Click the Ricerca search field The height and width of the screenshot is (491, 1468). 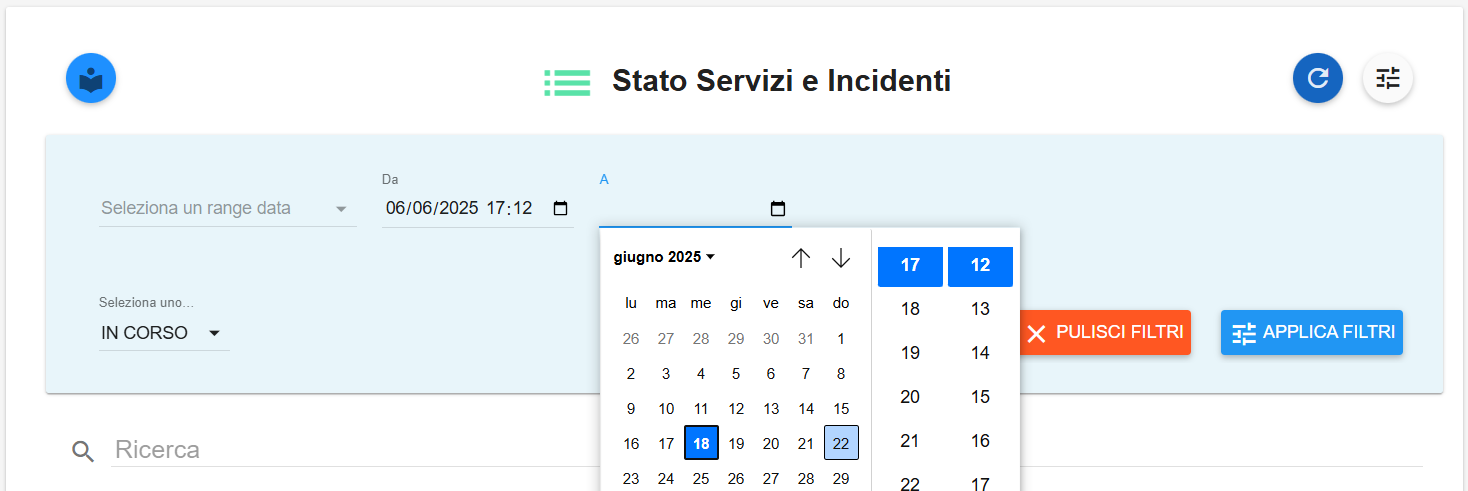click(x=766, y=449)
